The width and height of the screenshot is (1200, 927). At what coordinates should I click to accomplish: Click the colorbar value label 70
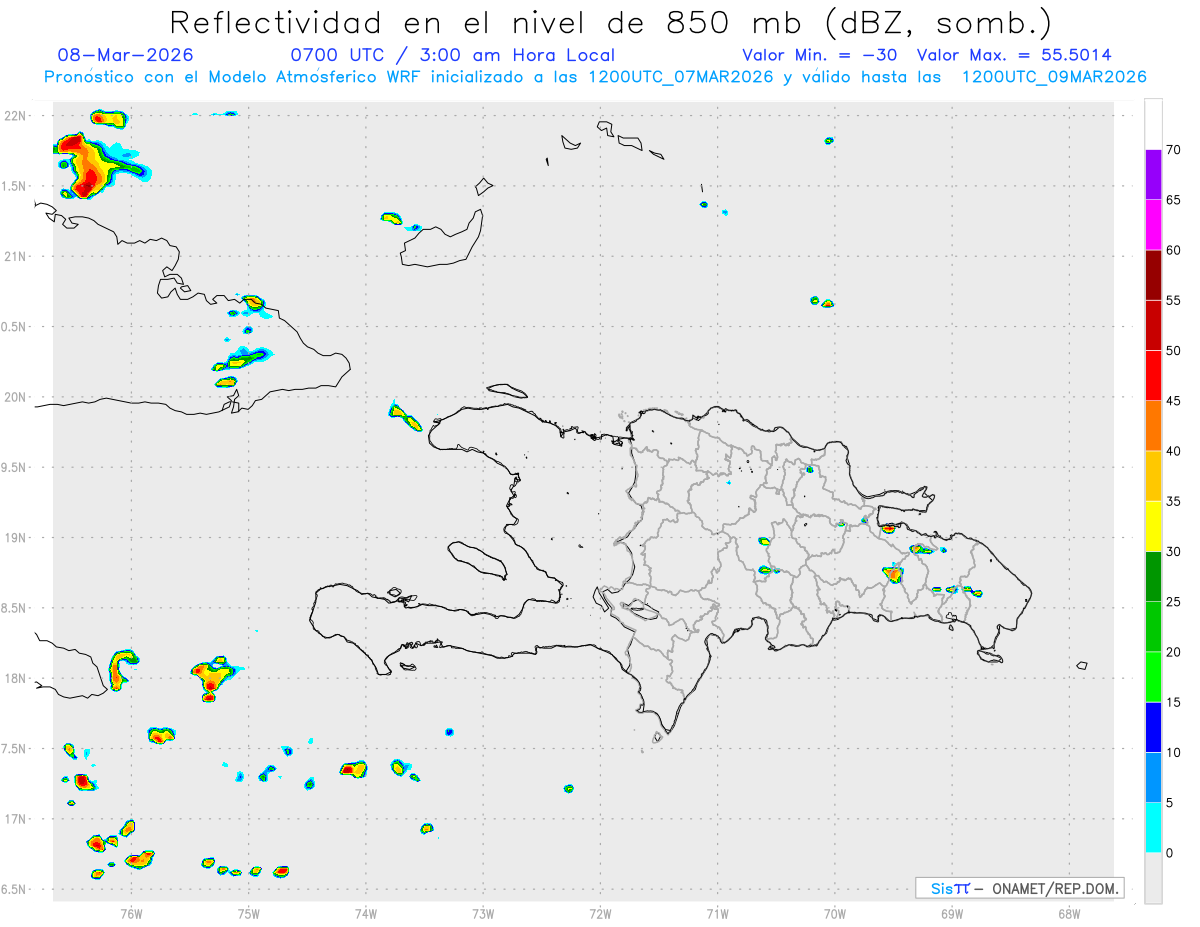coord(1174,150)
